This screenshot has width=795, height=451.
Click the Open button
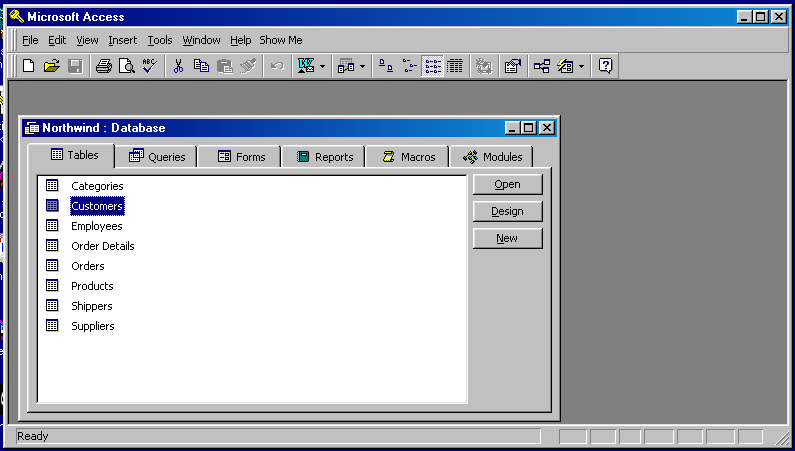[508, 184]
